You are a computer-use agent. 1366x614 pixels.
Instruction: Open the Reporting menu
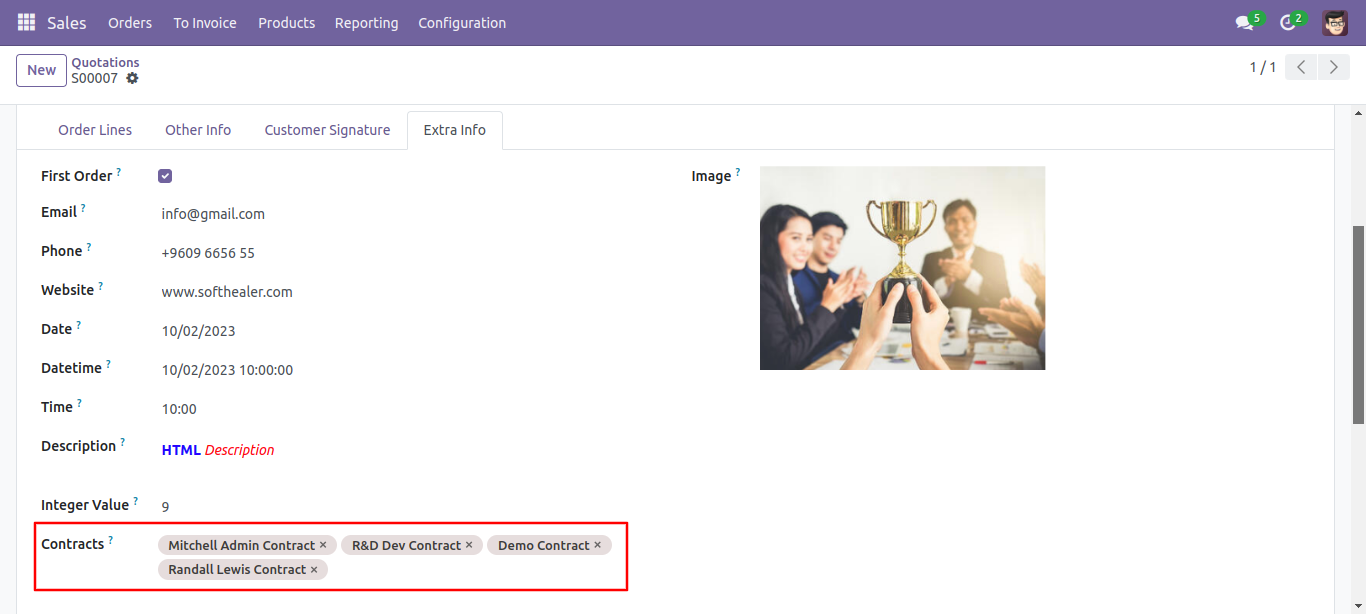coord(366,23)
